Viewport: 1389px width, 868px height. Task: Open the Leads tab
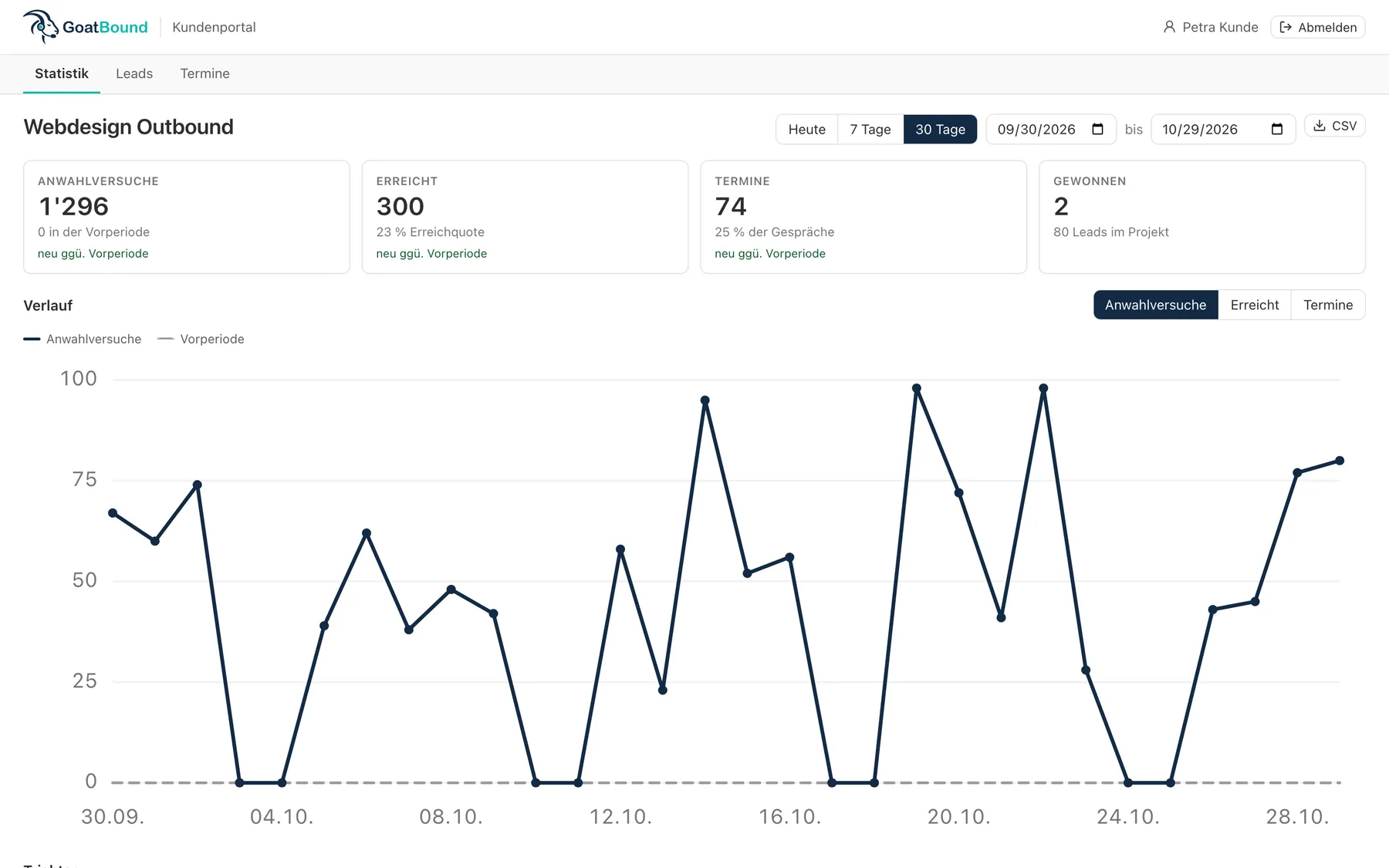pyautogui.click(x=134, y=73)
